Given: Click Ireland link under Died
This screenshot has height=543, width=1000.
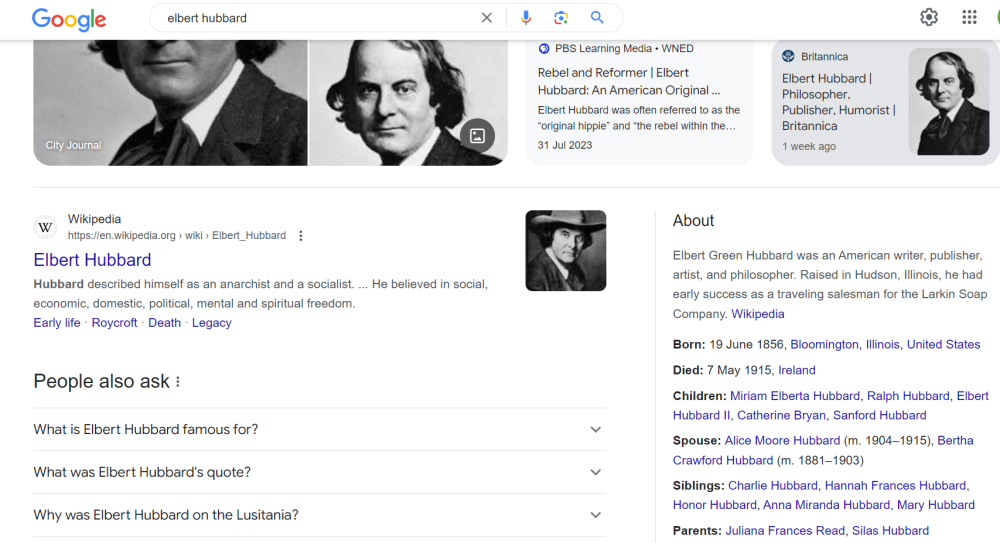Looking at the screenshot, I should 797,370.
